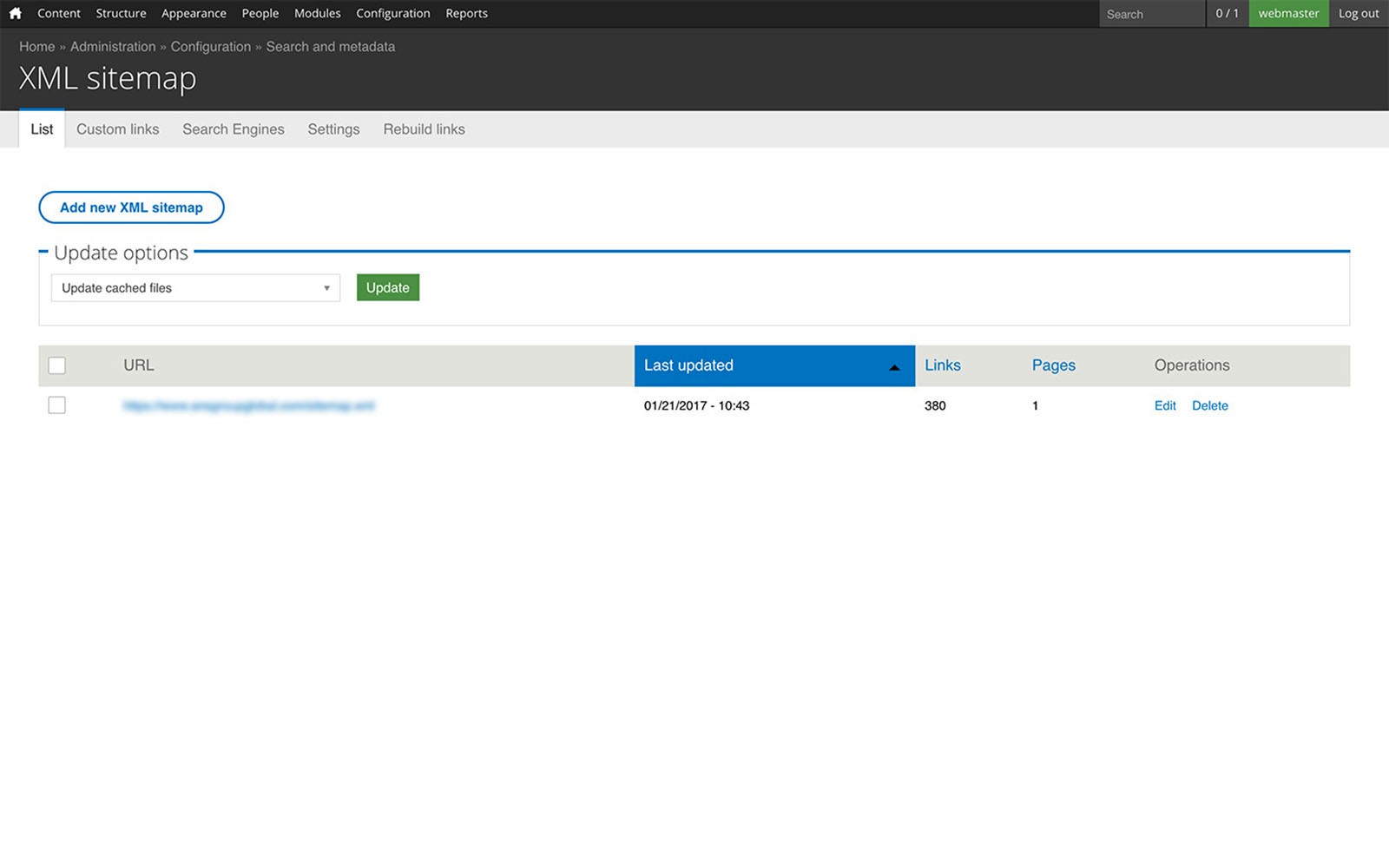Open the Content admin menu
This screenshot has height=868, width=1389.
click(x=59, y=13)
